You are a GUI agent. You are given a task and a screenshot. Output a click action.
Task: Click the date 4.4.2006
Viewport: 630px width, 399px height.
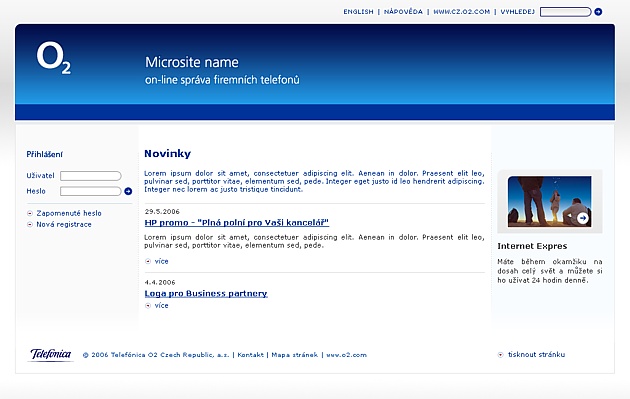[160, 282]
